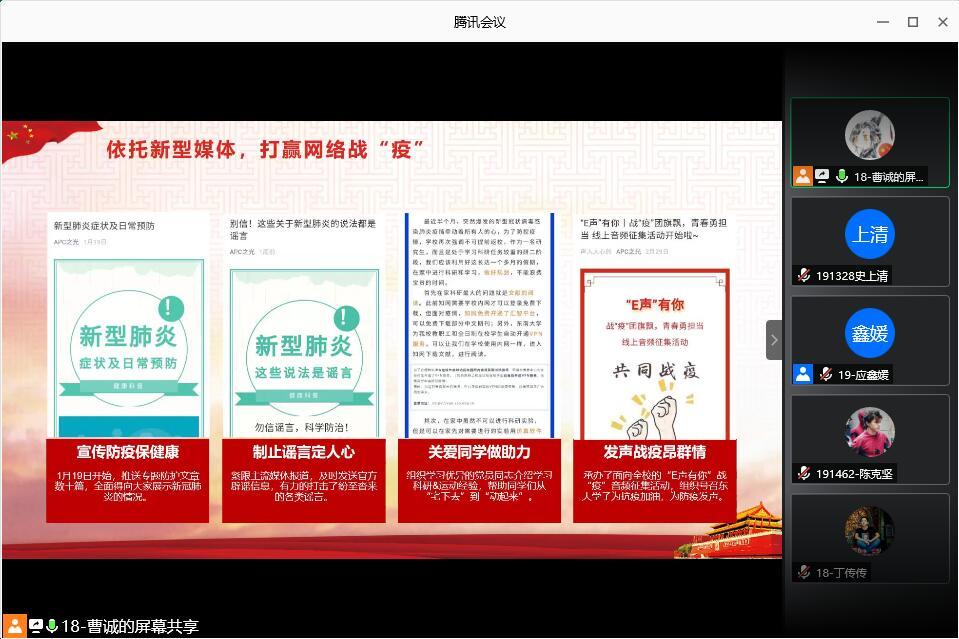Screen dimensions: 959x639
Task: Maximize the 腾讯会议 window
Action: [x=912, y=21]
